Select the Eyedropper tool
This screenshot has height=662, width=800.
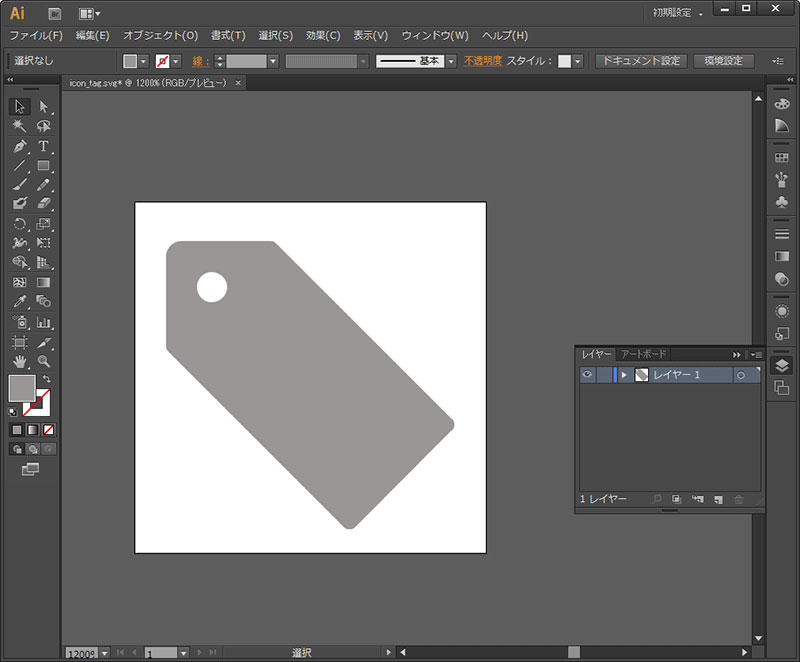[x=19, y=301]
